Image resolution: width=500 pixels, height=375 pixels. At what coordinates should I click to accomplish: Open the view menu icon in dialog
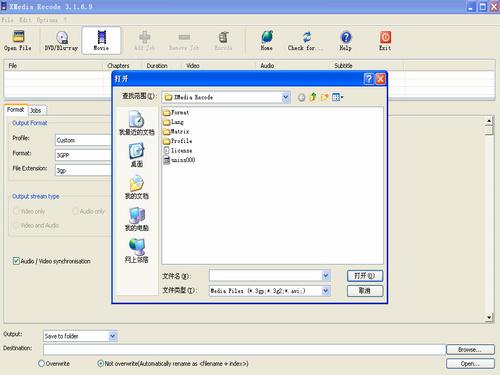[337, 97]
